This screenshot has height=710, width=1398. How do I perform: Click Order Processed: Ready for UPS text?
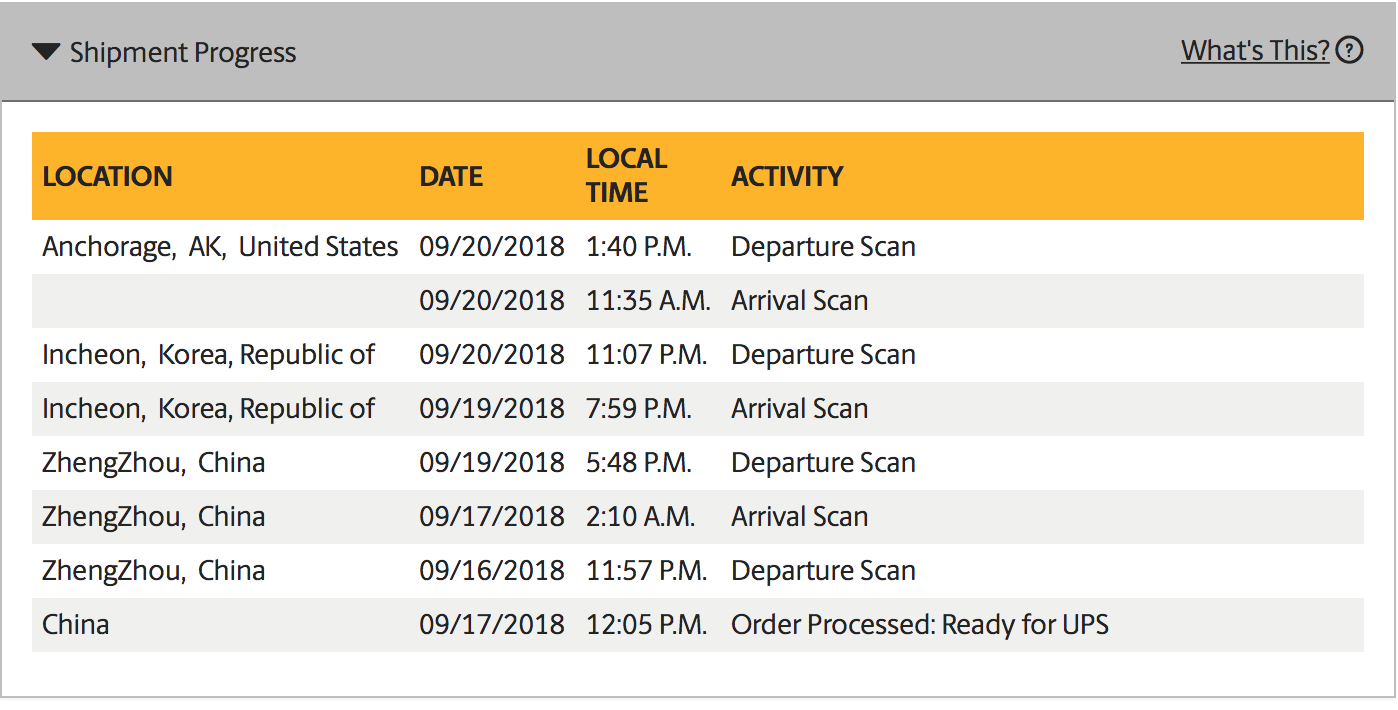[x=919, y=625]
